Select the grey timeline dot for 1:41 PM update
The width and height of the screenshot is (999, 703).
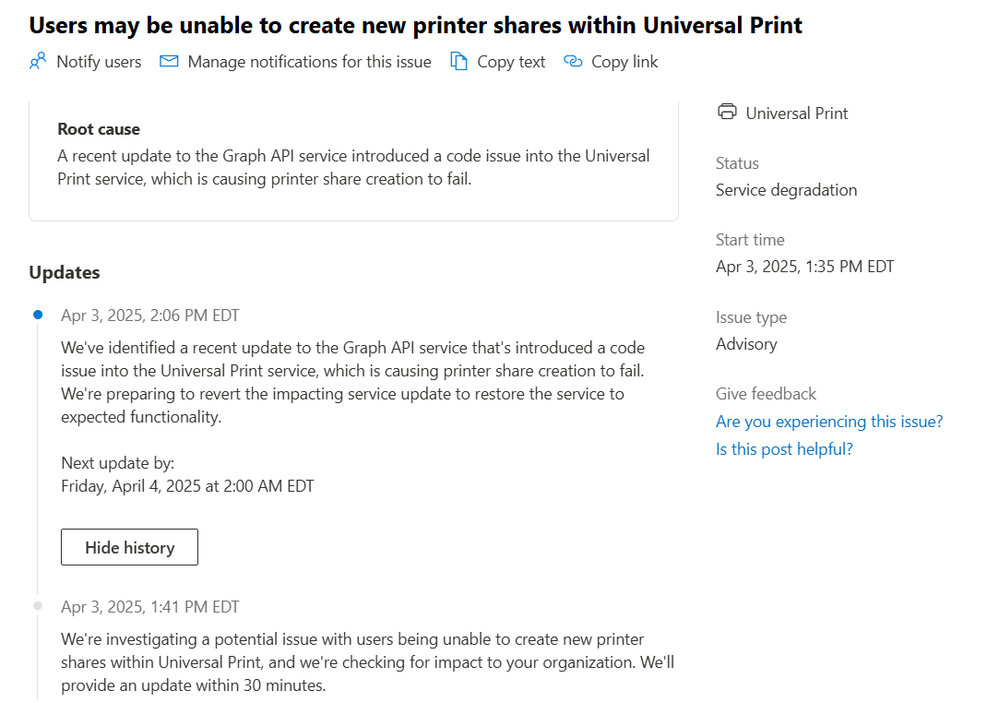(38, 606)
